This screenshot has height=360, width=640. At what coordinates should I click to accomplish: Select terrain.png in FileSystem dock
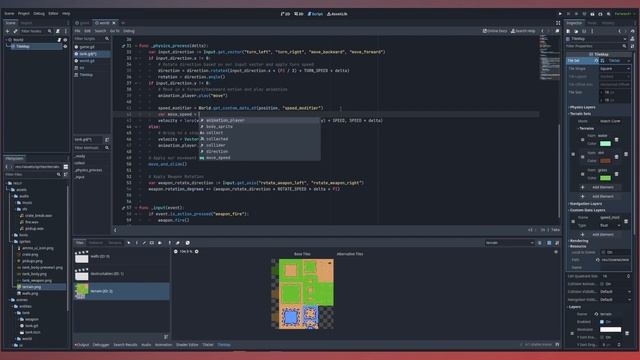click(32, 287)
